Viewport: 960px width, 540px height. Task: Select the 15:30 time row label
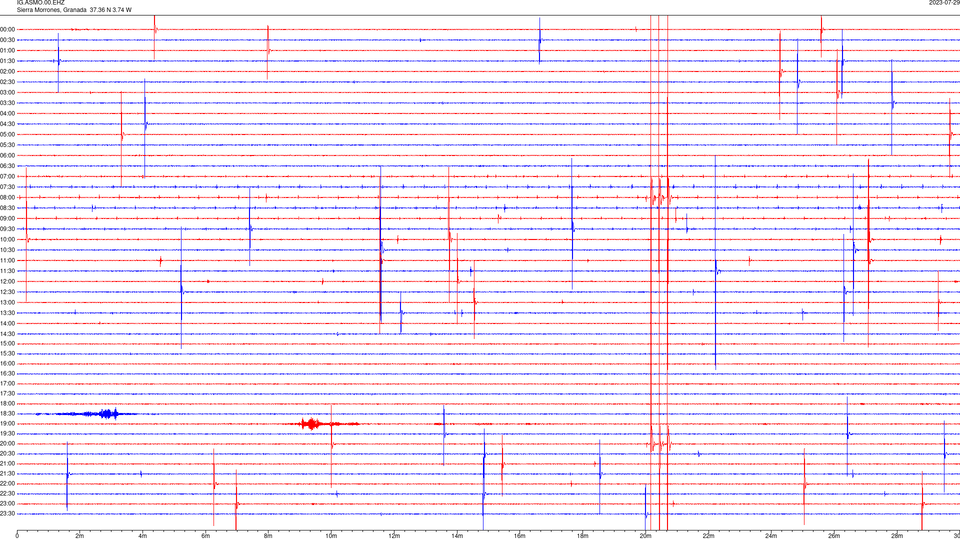[8, 353]
